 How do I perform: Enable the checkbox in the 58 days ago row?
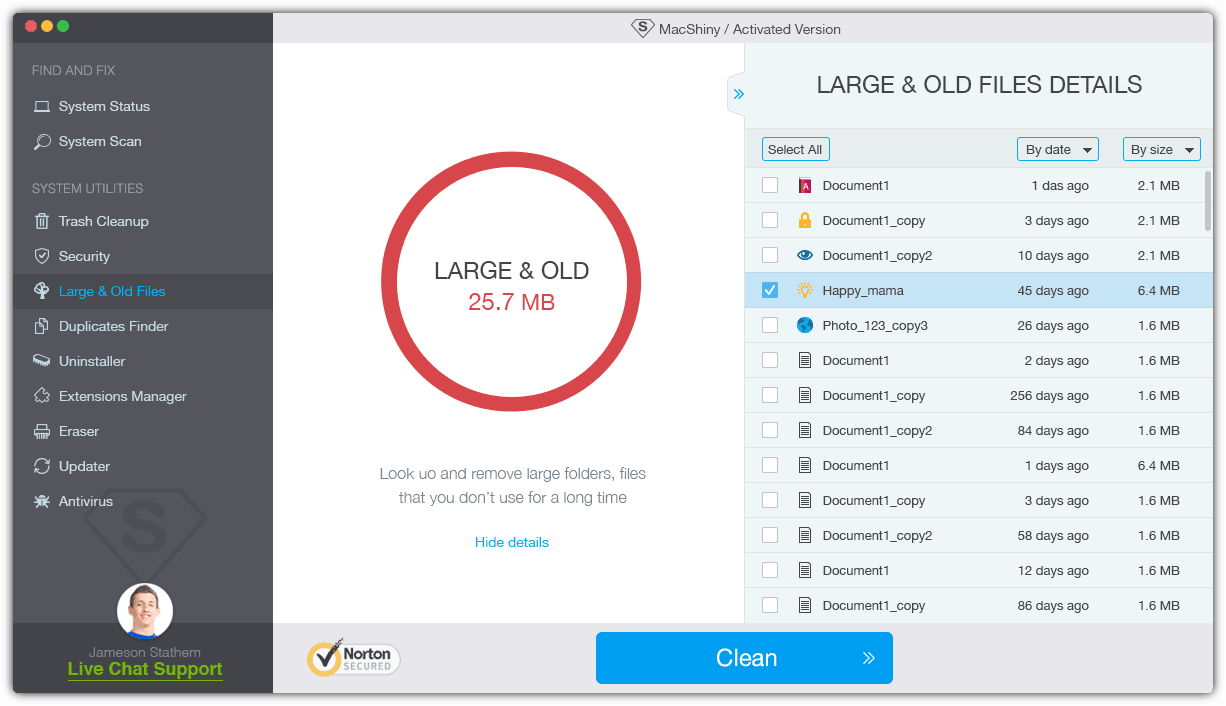point(770,535)
